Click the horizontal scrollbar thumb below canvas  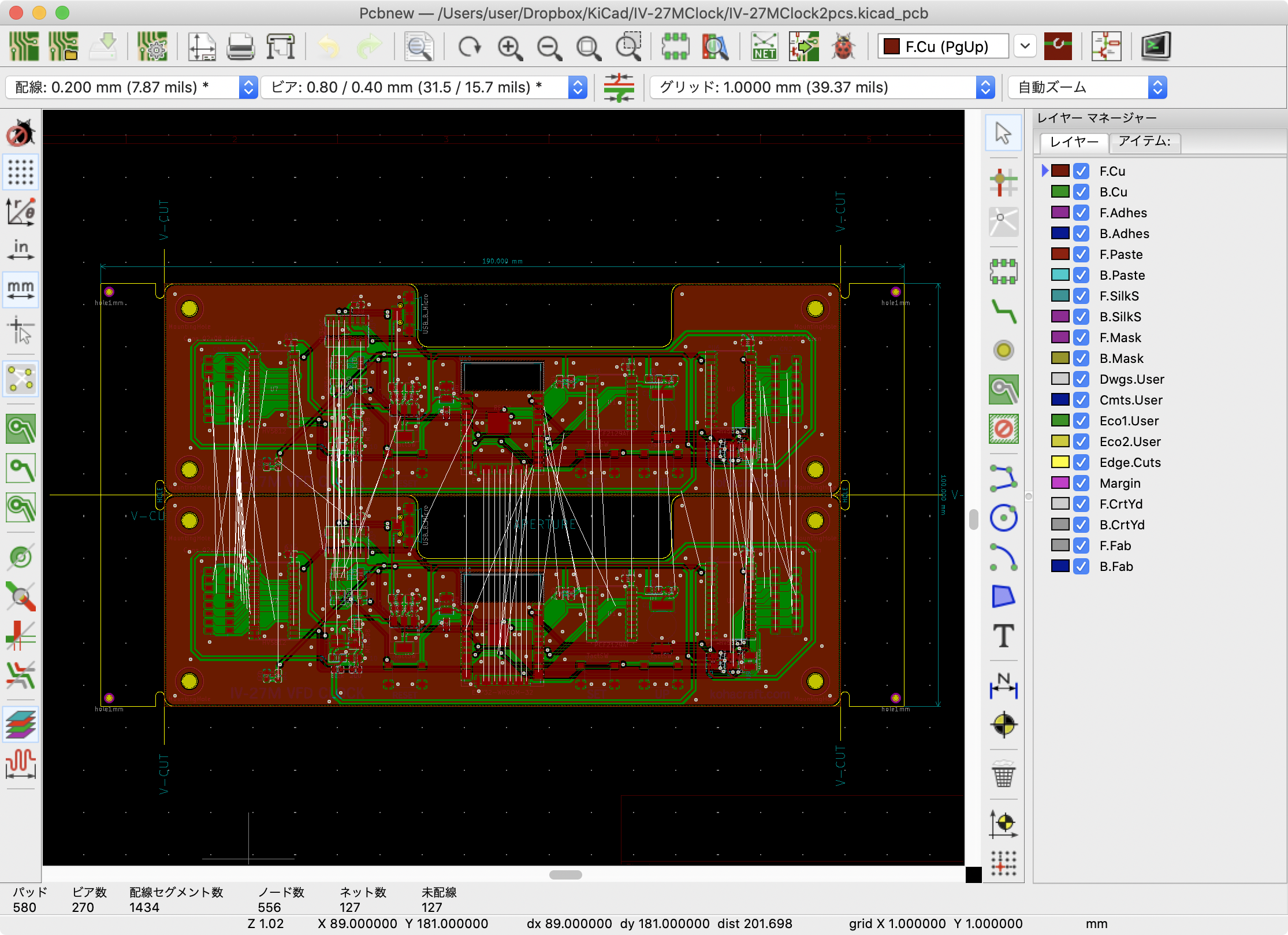[x=565, y=874]
